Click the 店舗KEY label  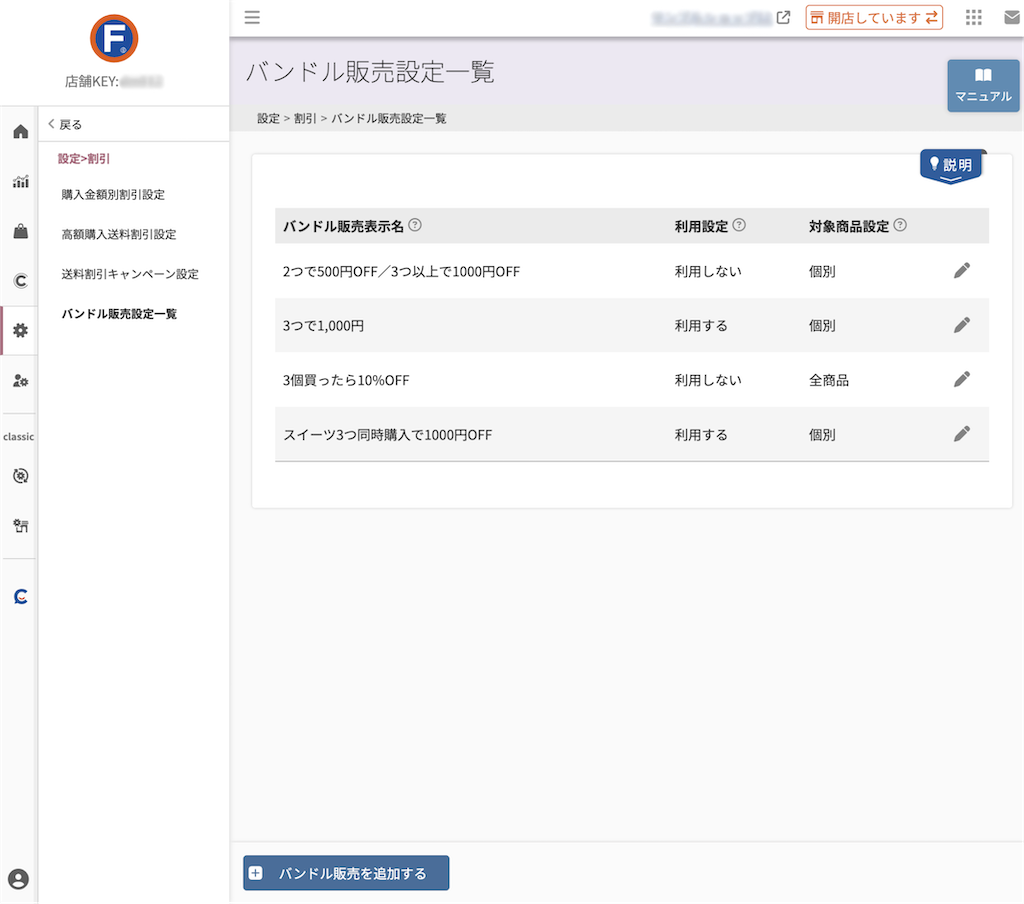(91, 82)
